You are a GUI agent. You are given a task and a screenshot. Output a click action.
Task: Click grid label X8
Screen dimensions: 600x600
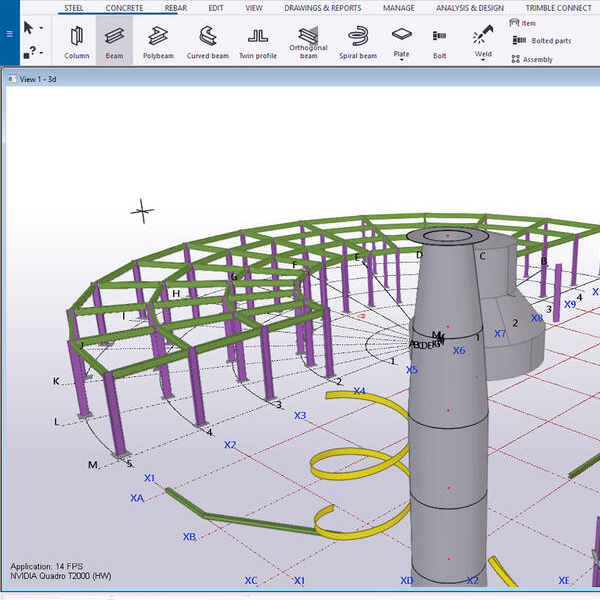tap(537, 318)
